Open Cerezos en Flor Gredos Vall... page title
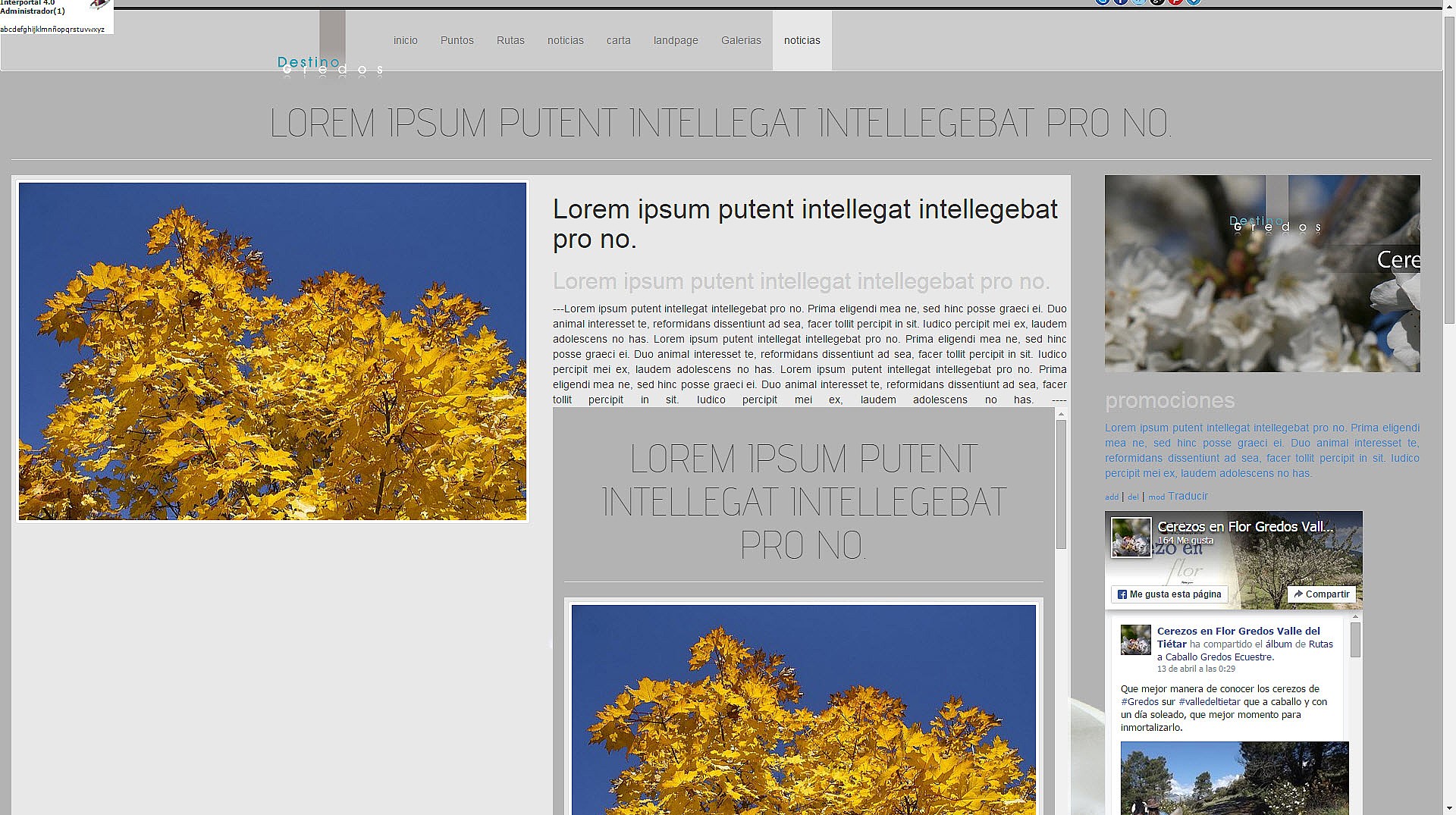 coord(1244,526)
